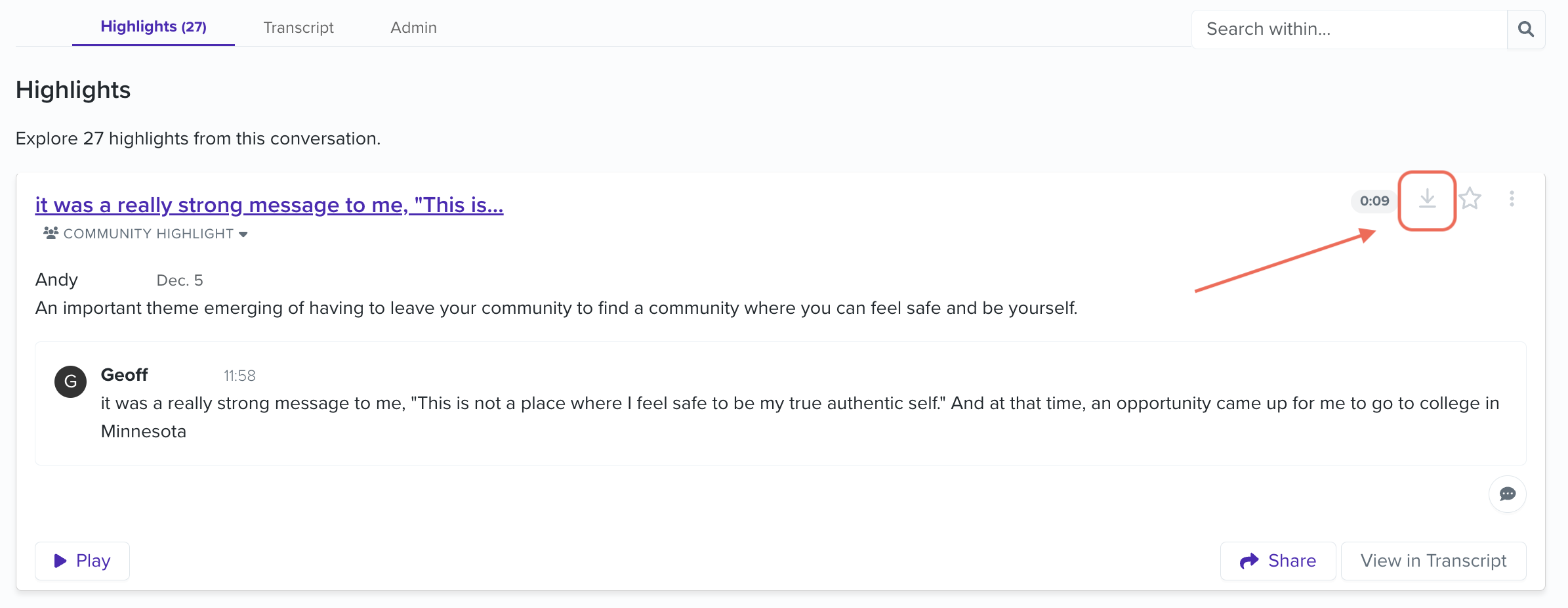Image resolution: width=1568 pixels, height=608 pixels.
Task: Switch to the Transcript tab
Action: [x=299, y=28]
